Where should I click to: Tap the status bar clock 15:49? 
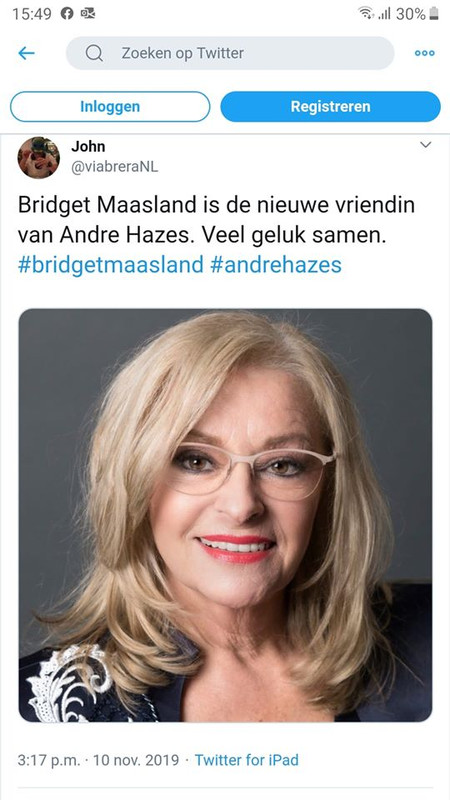click(x=32, y=14)
